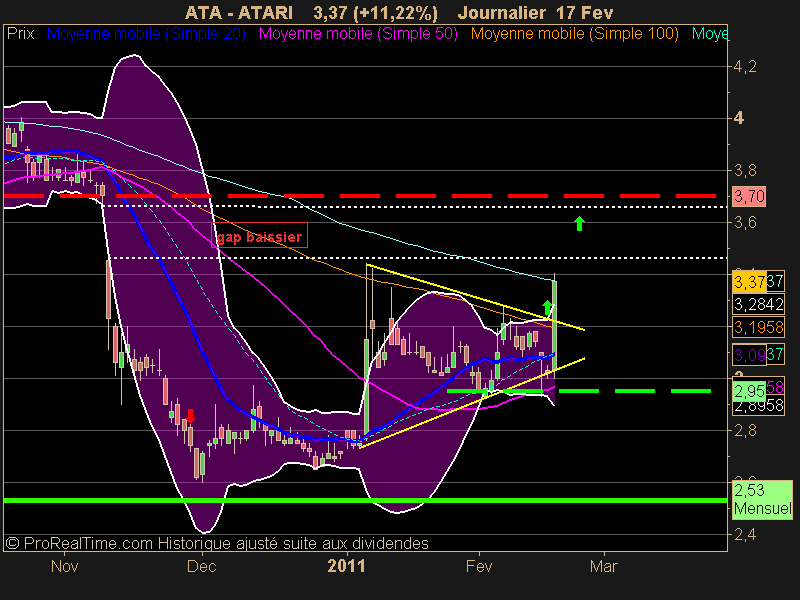
Task: Click the 2,8958 price label
Action: (x=758, y=406)
